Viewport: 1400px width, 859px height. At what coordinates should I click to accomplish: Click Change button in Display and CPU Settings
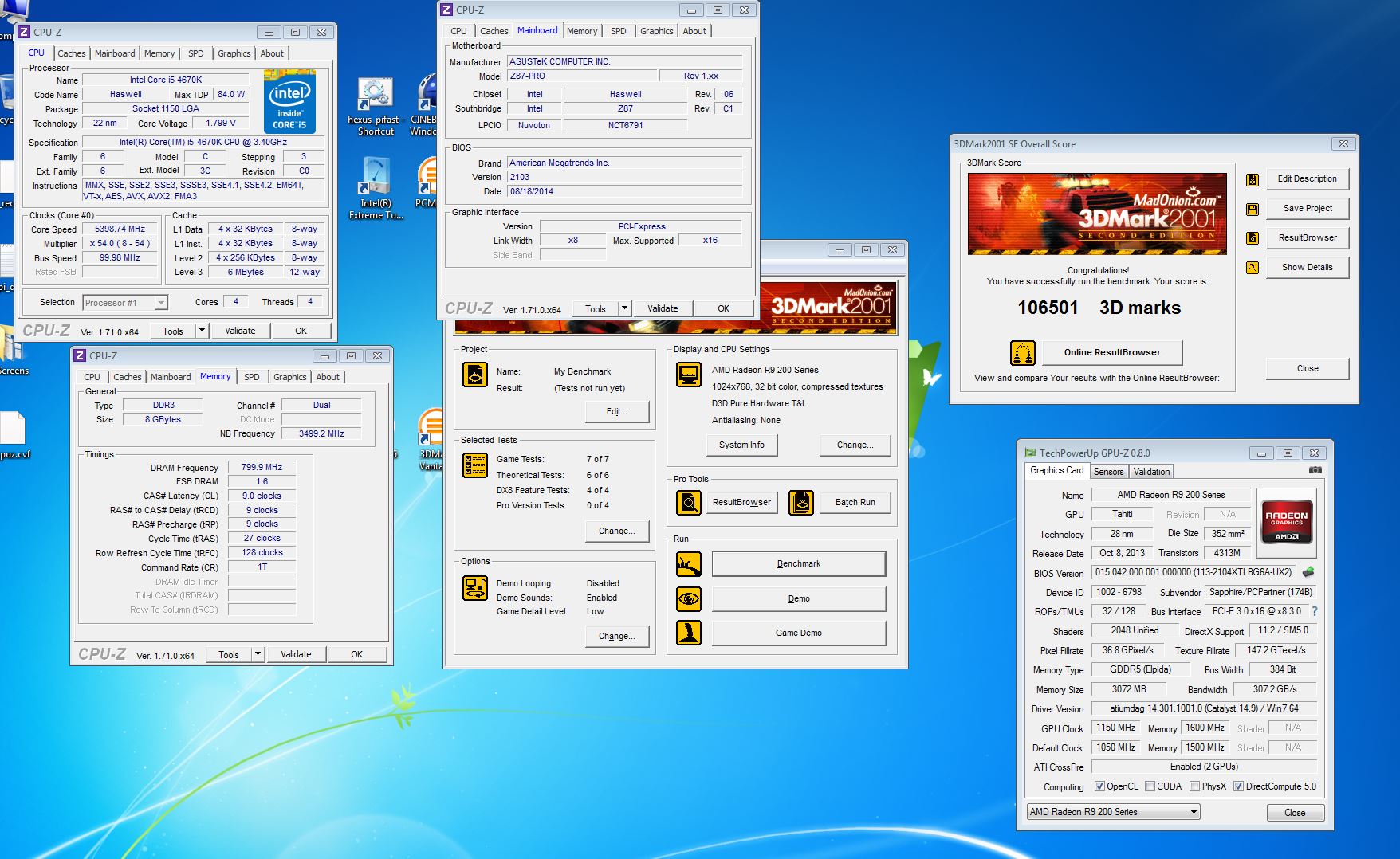tap(855, 445)
